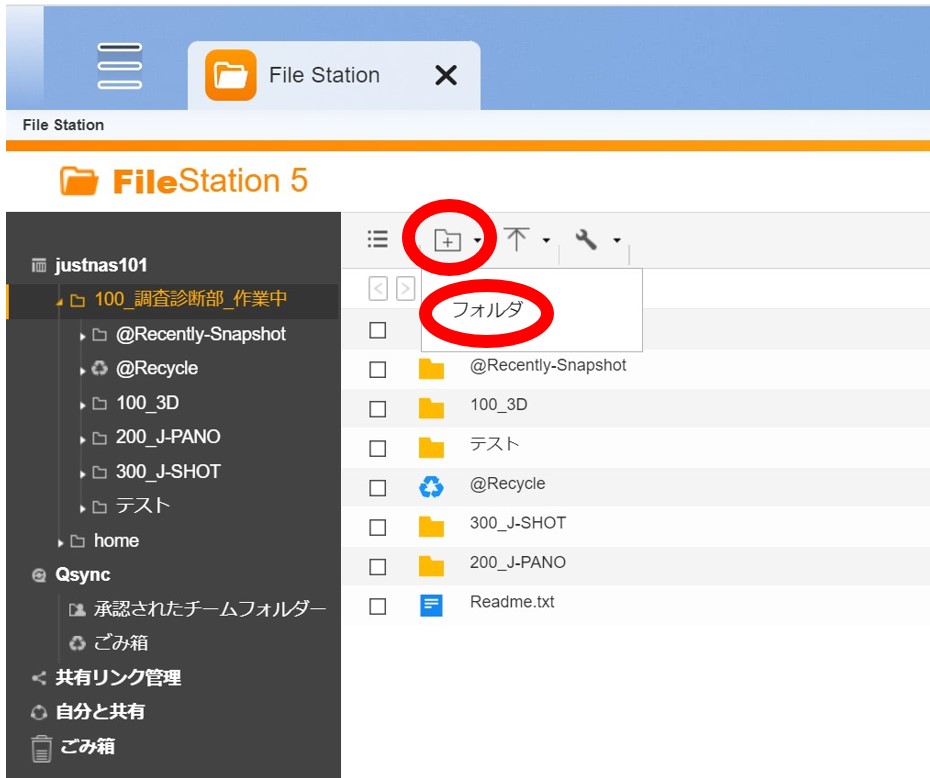930x778 pixels.
Task: Go forward with the right navigation arrow
Action: pyautogui.click(x=405, y=289)
